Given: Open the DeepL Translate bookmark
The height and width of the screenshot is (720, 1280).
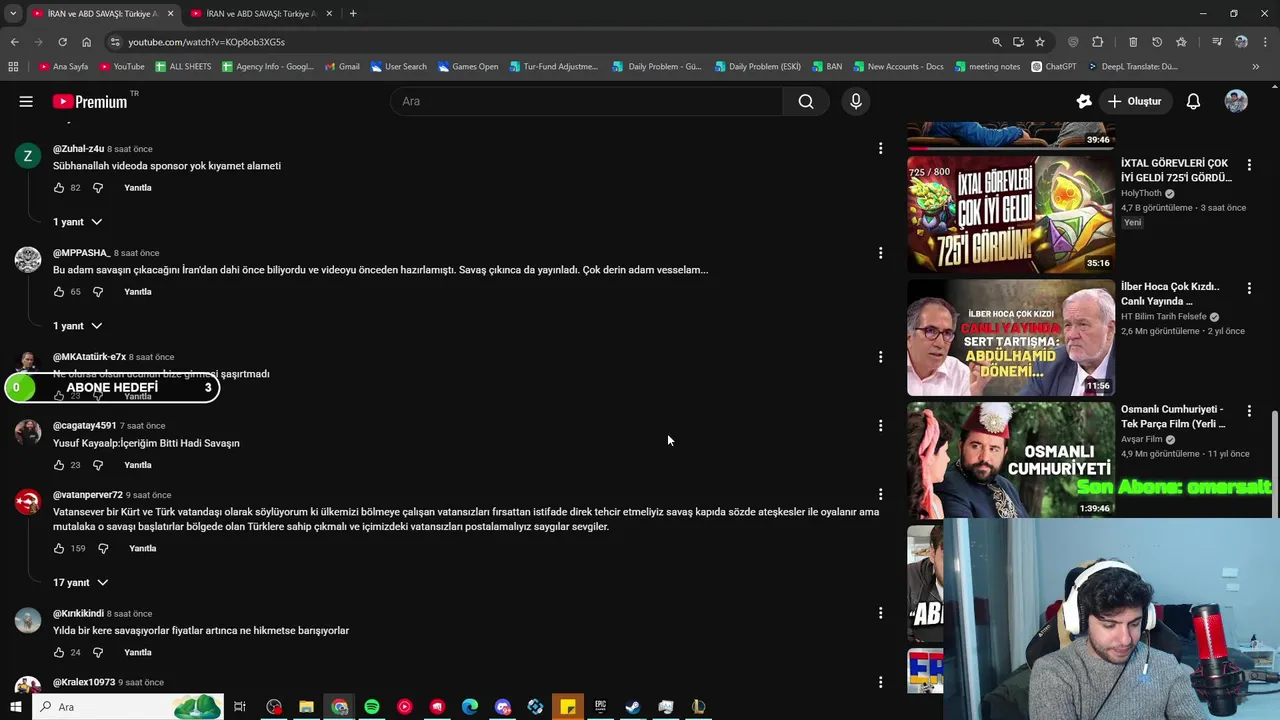Looking at the screenshot, I should [1132, 67].
